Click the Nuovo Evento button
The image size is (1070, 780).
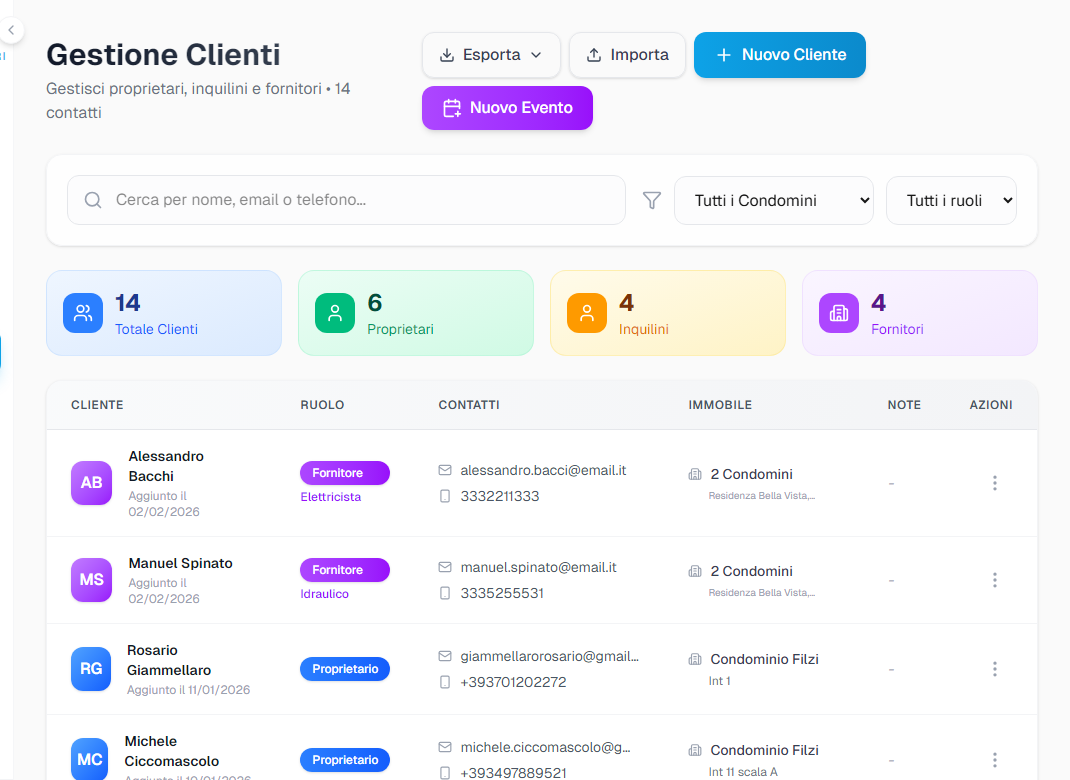click(507, 107)
